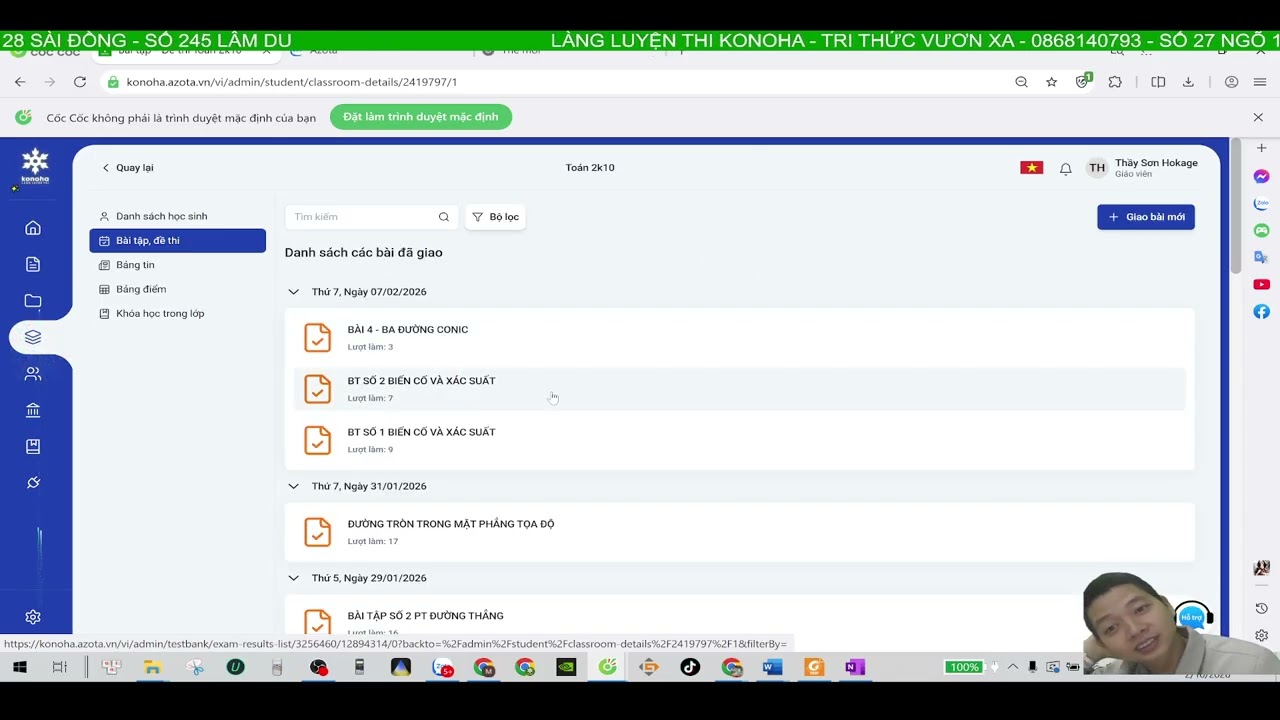This screenshot has width=1280, height=720.
Task: Open the folder icon in left sidebar
Action: 33,300
